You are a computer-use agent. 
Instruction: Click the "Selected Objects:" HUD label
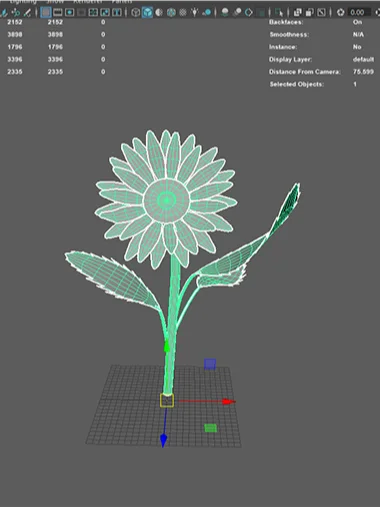click(297, 84)
